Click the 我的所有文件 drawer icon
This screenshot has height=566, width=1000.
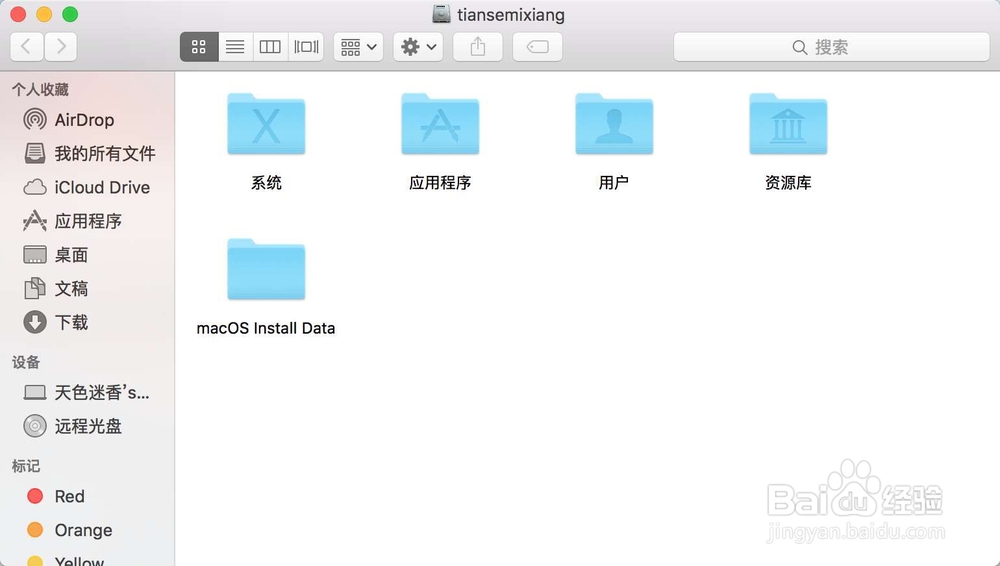click(x=35, y=153)
